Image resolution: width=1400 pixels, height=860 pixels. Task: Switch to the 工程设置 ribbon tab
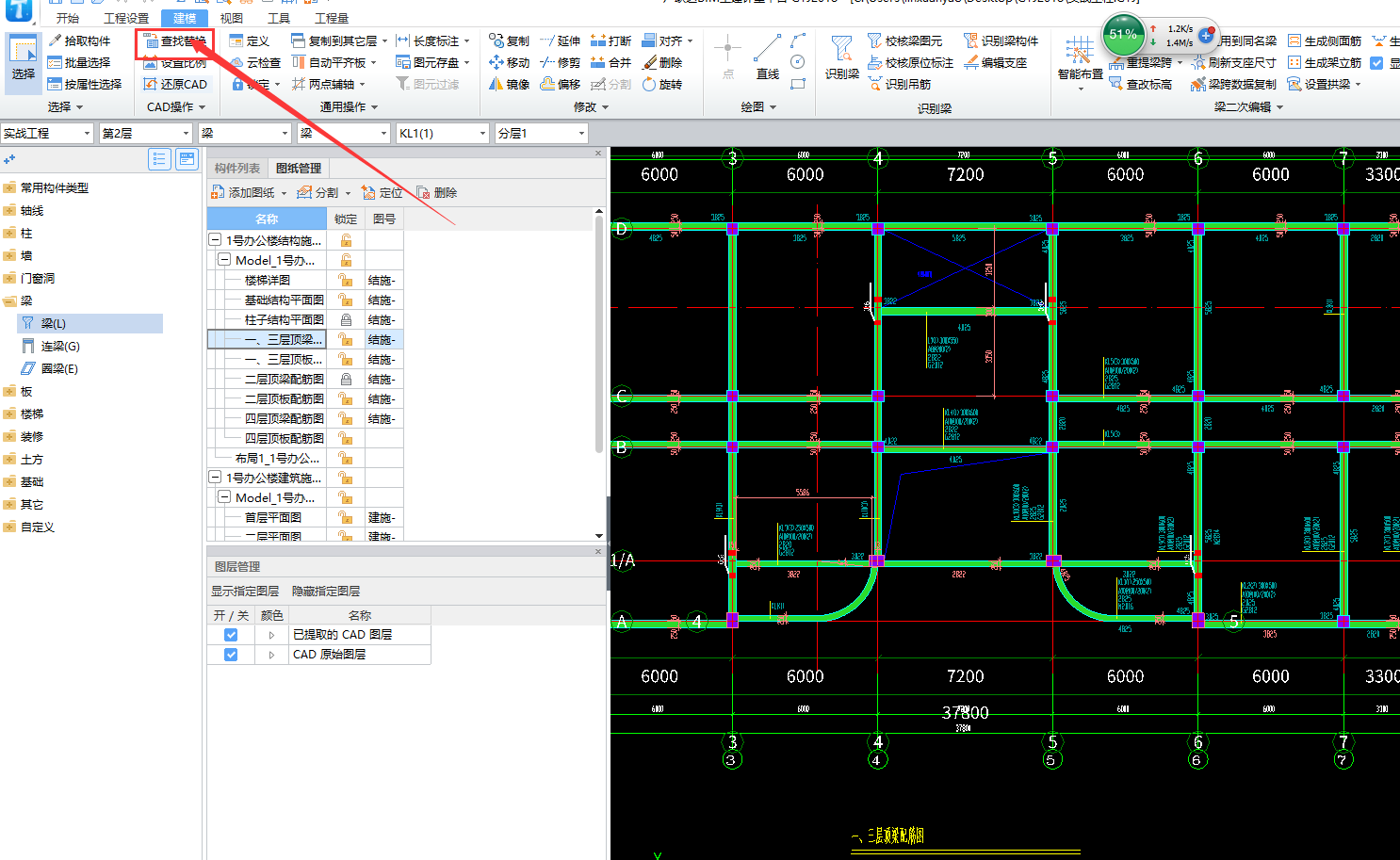pyautogui.click(x=126, y=18)
